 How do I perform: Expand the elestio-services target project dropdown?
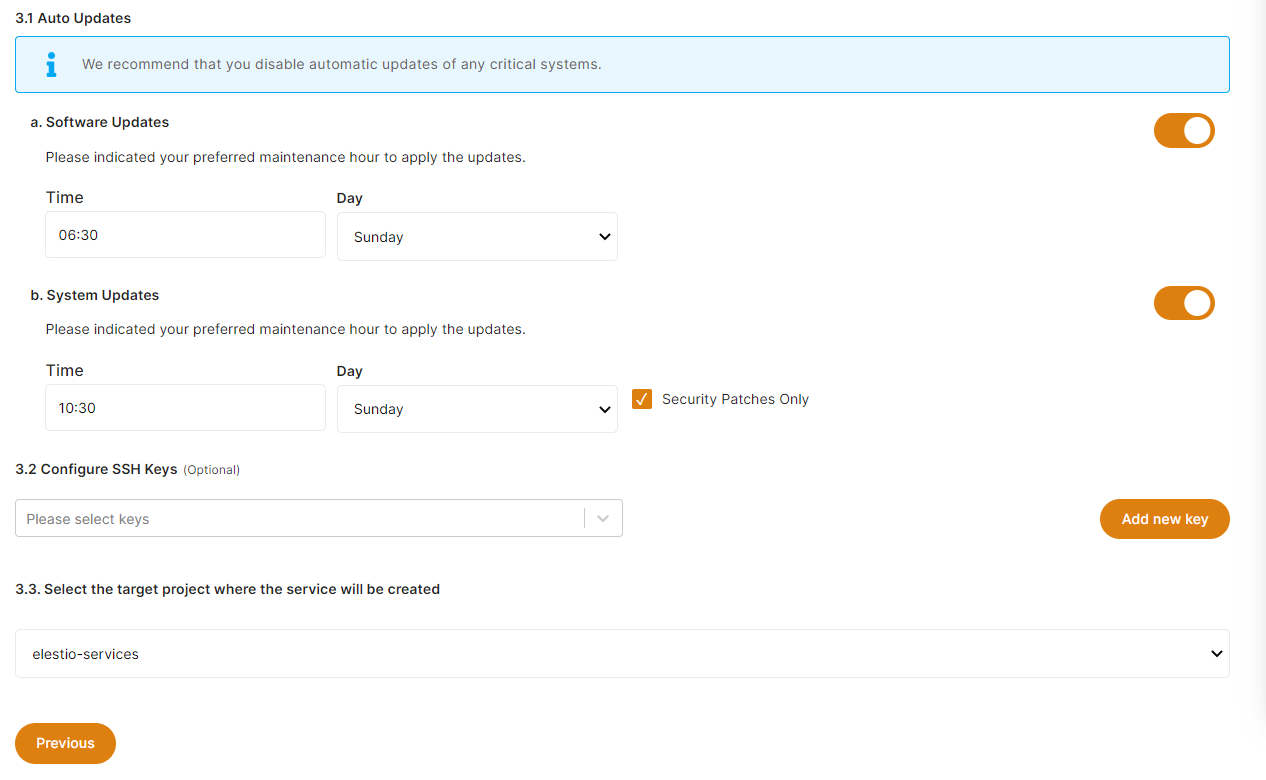(622, 654)
